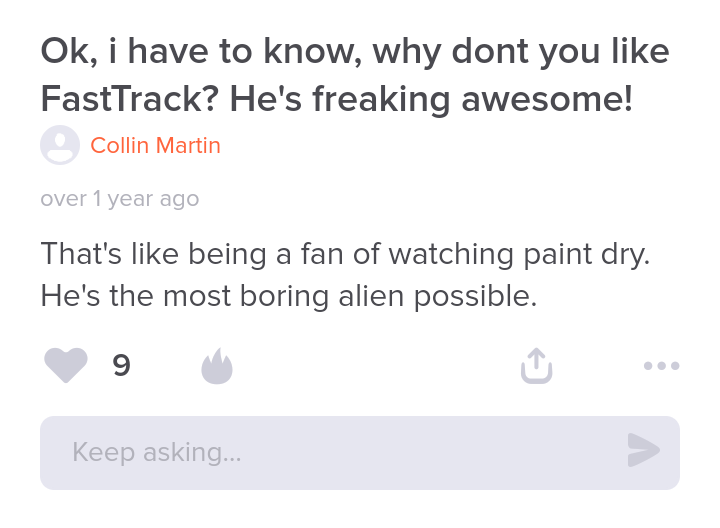
Task: Click the "FastTrack? He's freaking awesome!" line
Action: pyautogui.click(x=337, y=98)
